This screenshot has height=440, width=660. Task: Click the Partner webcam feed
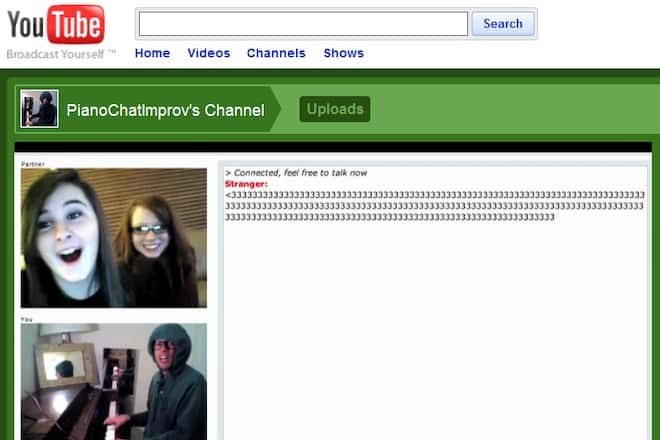(113, 238)
